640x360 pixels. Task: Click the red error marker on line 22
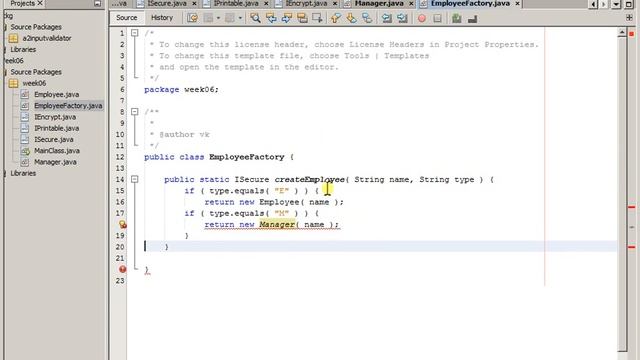pyautogui.click(x=122, y=269)
